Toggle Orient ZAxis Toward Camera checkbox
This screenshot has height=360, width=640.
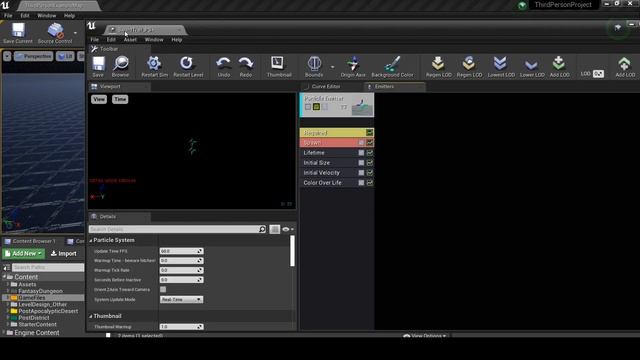click(x=163, y=289)
